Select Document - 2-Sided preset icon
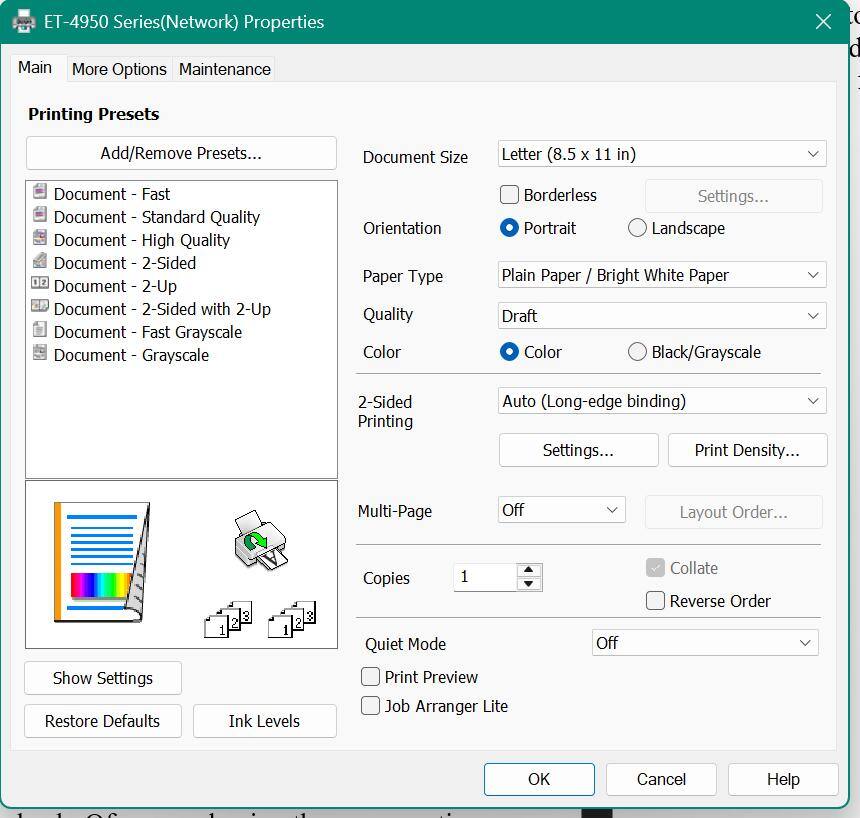The image size is (860, 818). click(x=40, y=261)
